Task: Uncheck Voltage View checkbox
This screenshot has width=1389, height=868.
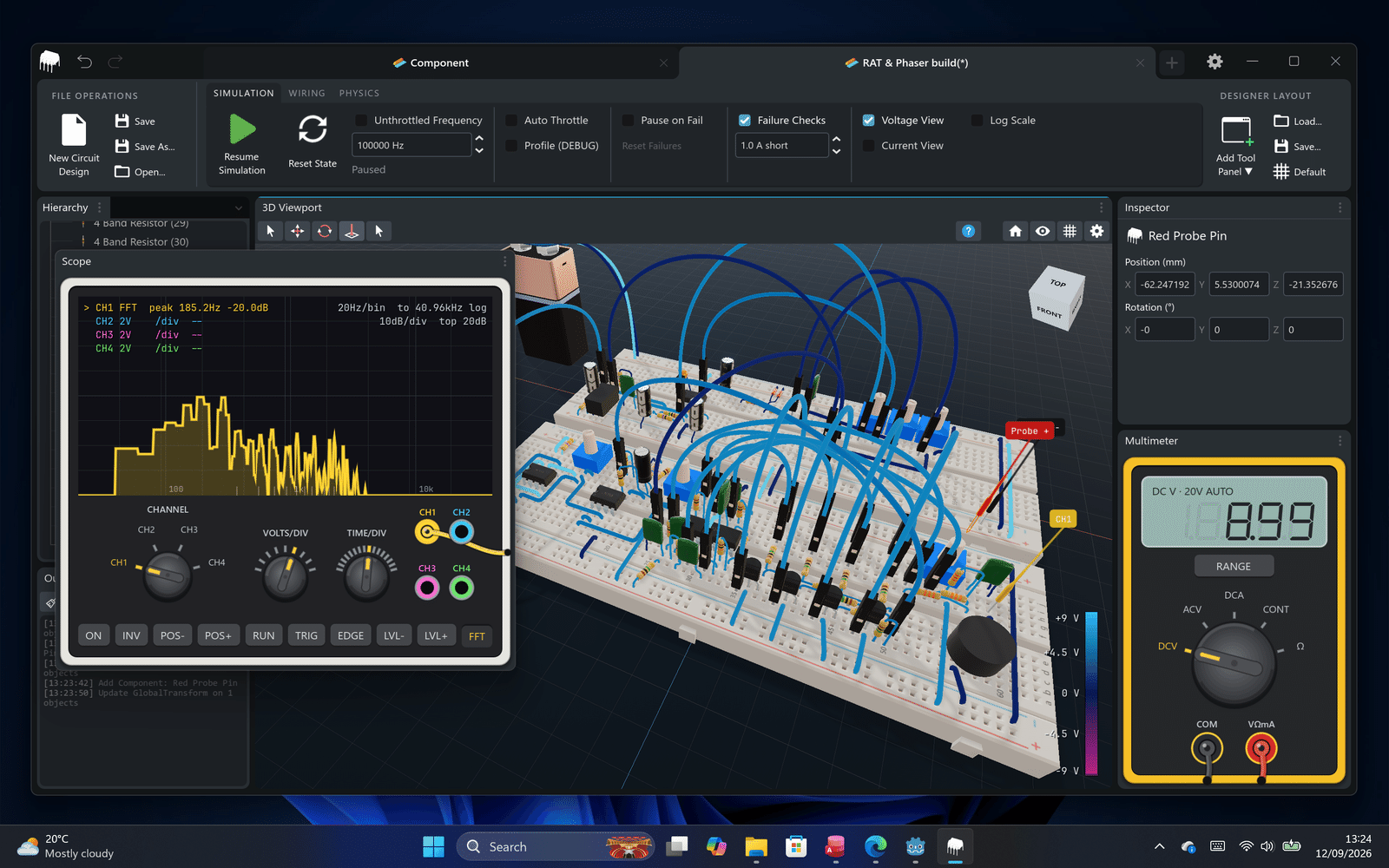Action: [x=868, y=121]
